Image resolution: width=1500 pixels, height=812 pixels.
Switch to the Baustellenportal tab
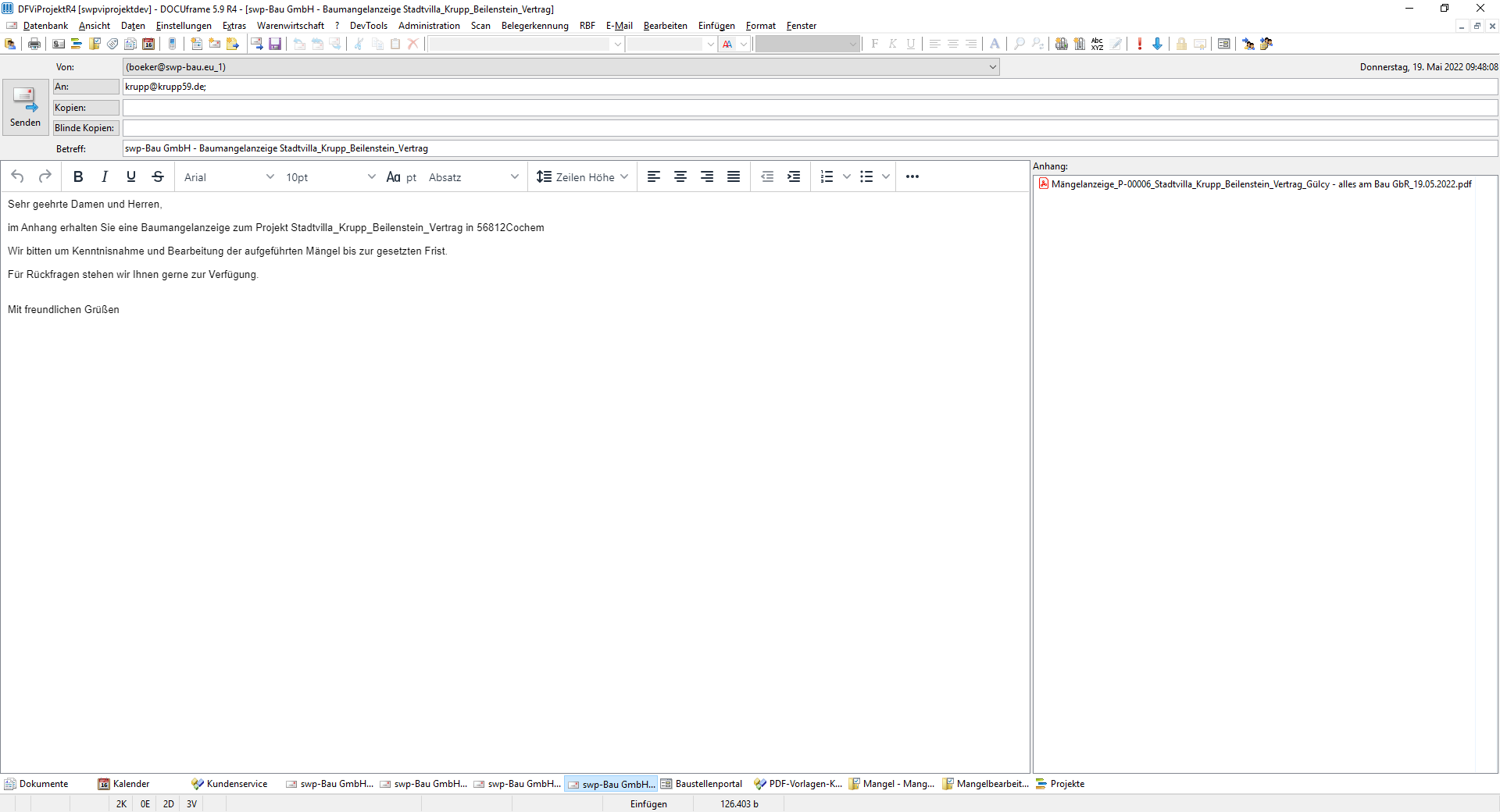702,784
